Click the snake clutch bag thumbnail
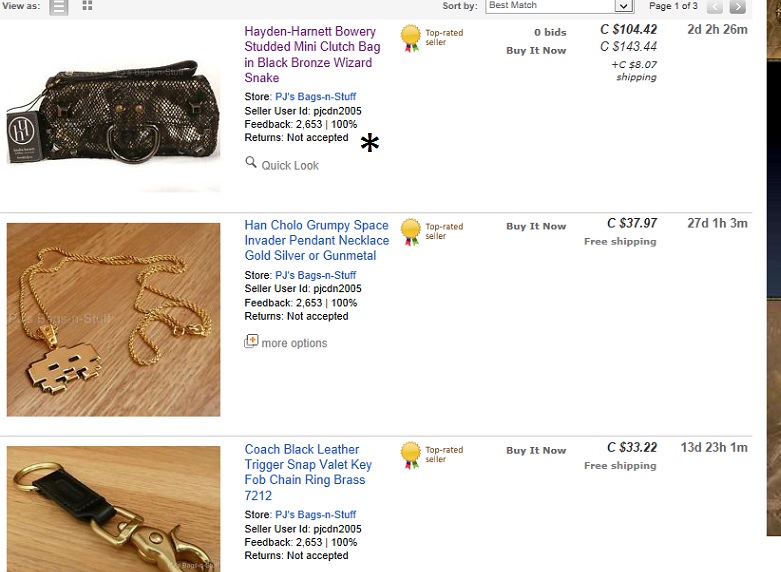The width and height of the screenshot is (781, 572). click(113, 108)
